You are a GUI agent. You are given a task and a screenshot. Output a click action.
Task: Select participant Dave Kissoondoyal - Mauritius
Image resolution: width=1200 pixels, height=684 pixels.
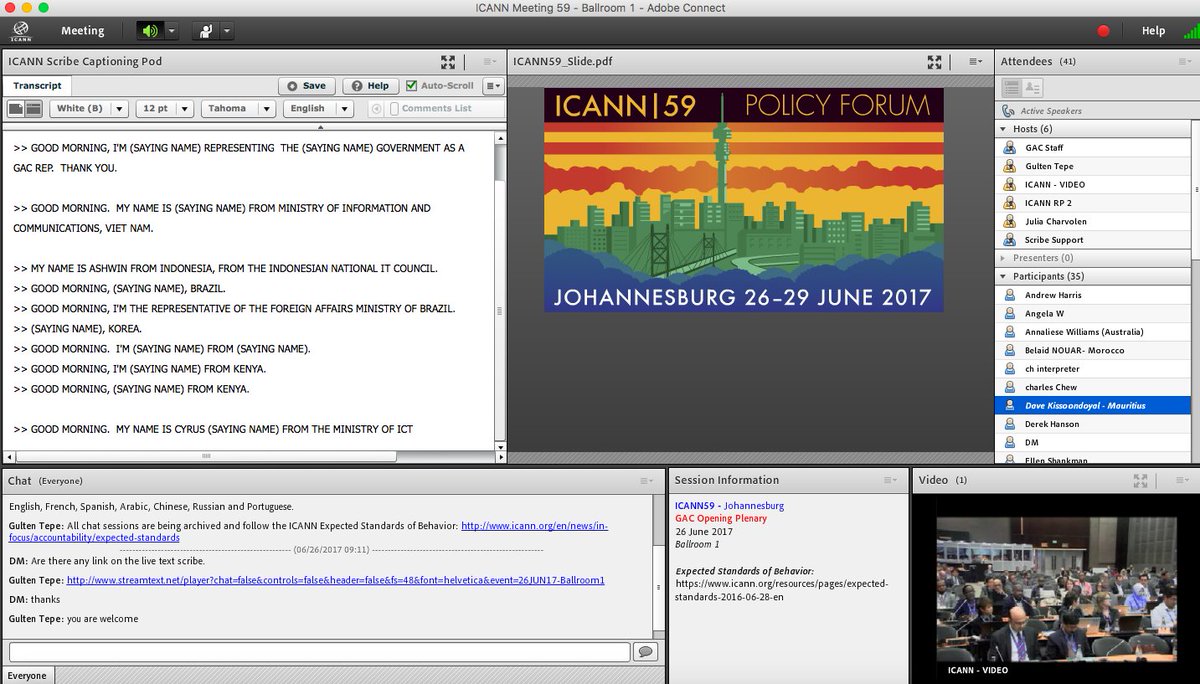[1093, 406]
